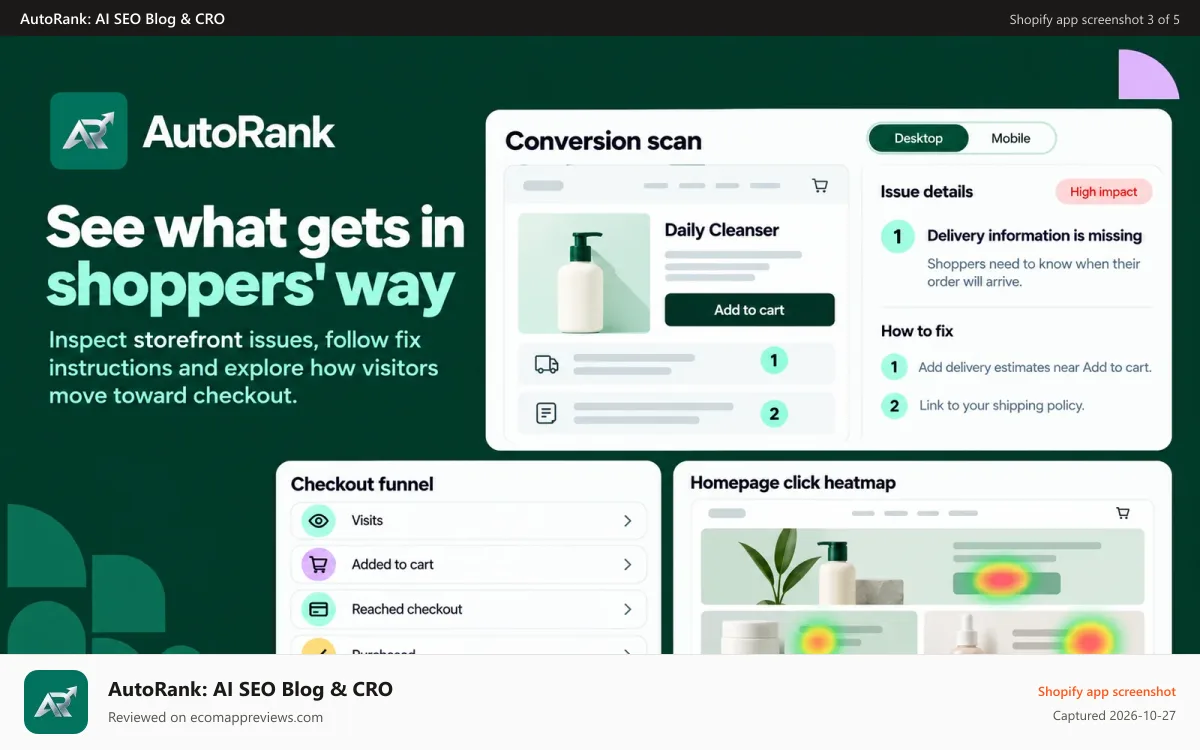
Task: Select marker 2 beside the document row
Action: (x=774, y=413)
